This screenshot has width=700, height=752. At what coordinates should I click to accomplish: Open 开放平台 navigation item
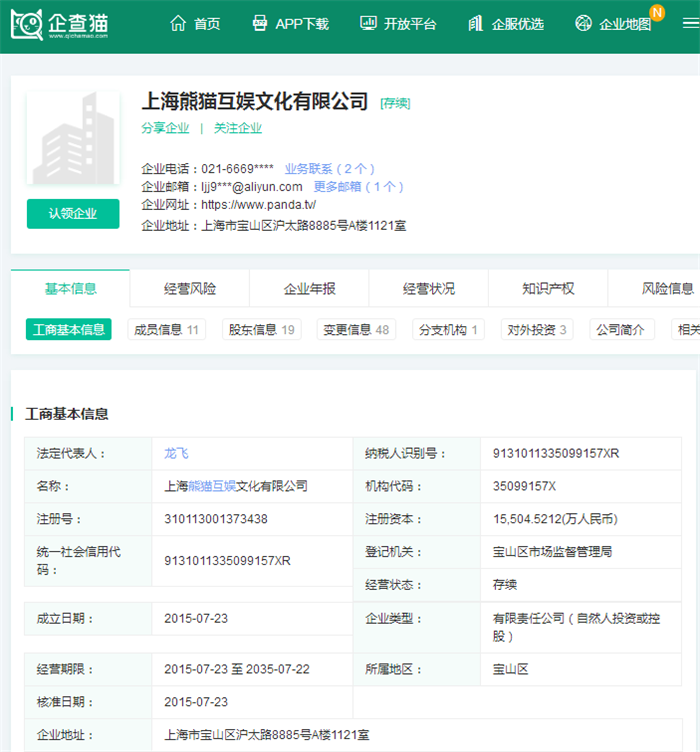click(x=410, y=24)
